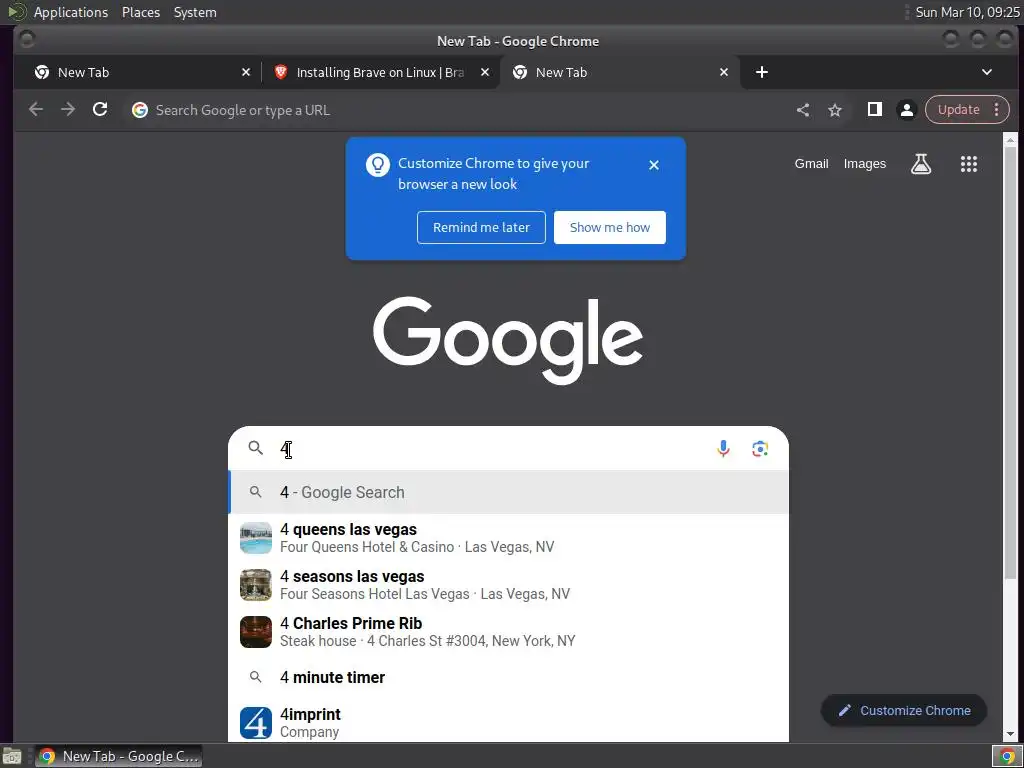Dismiss the Customize Chrome tip
1024x768 pixels.
coord(654,165)
